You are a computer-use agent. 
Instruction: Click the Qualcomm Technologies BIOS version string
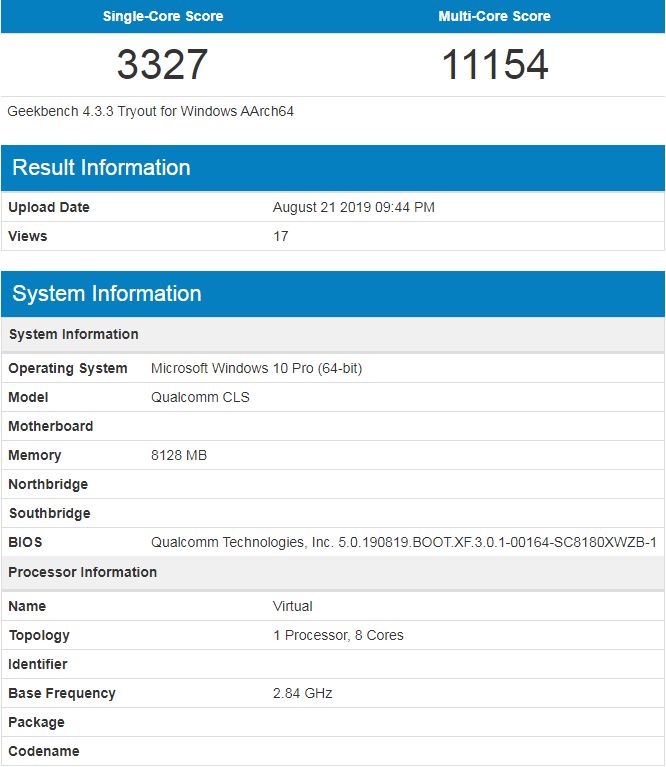403,542
